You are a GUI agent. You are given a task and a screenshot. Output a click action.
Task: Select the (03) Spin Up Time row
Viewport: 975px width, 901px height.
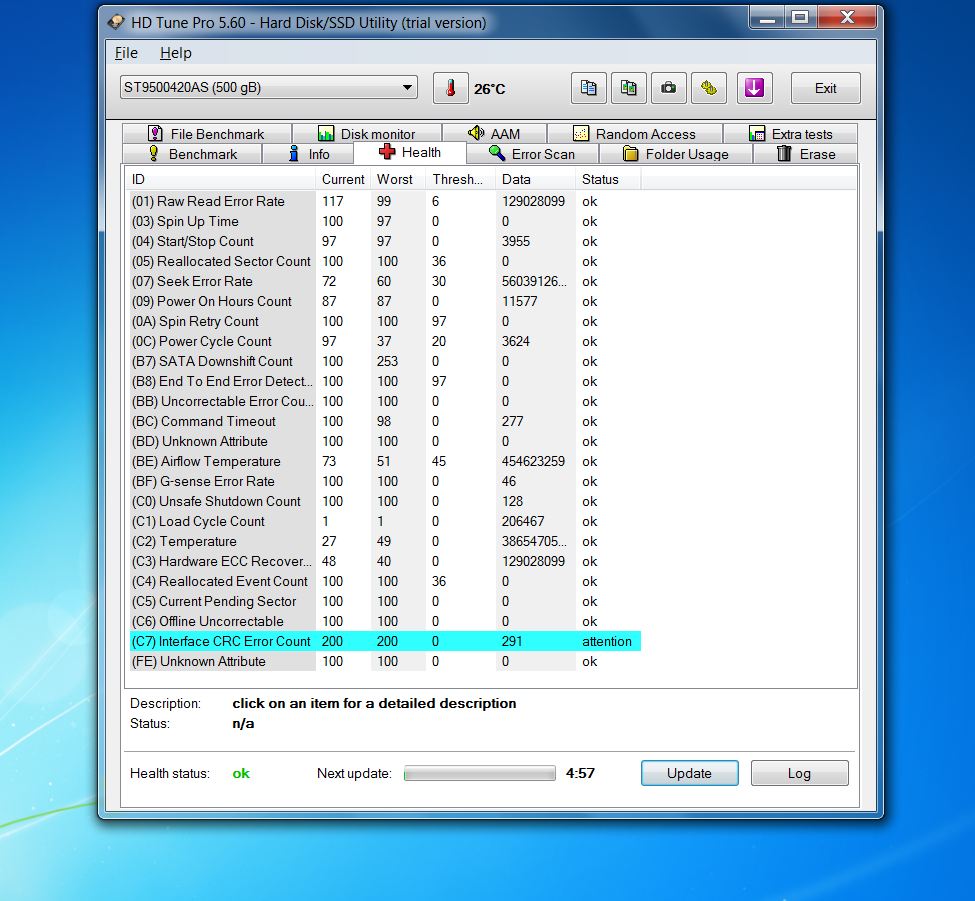(385, 221)
